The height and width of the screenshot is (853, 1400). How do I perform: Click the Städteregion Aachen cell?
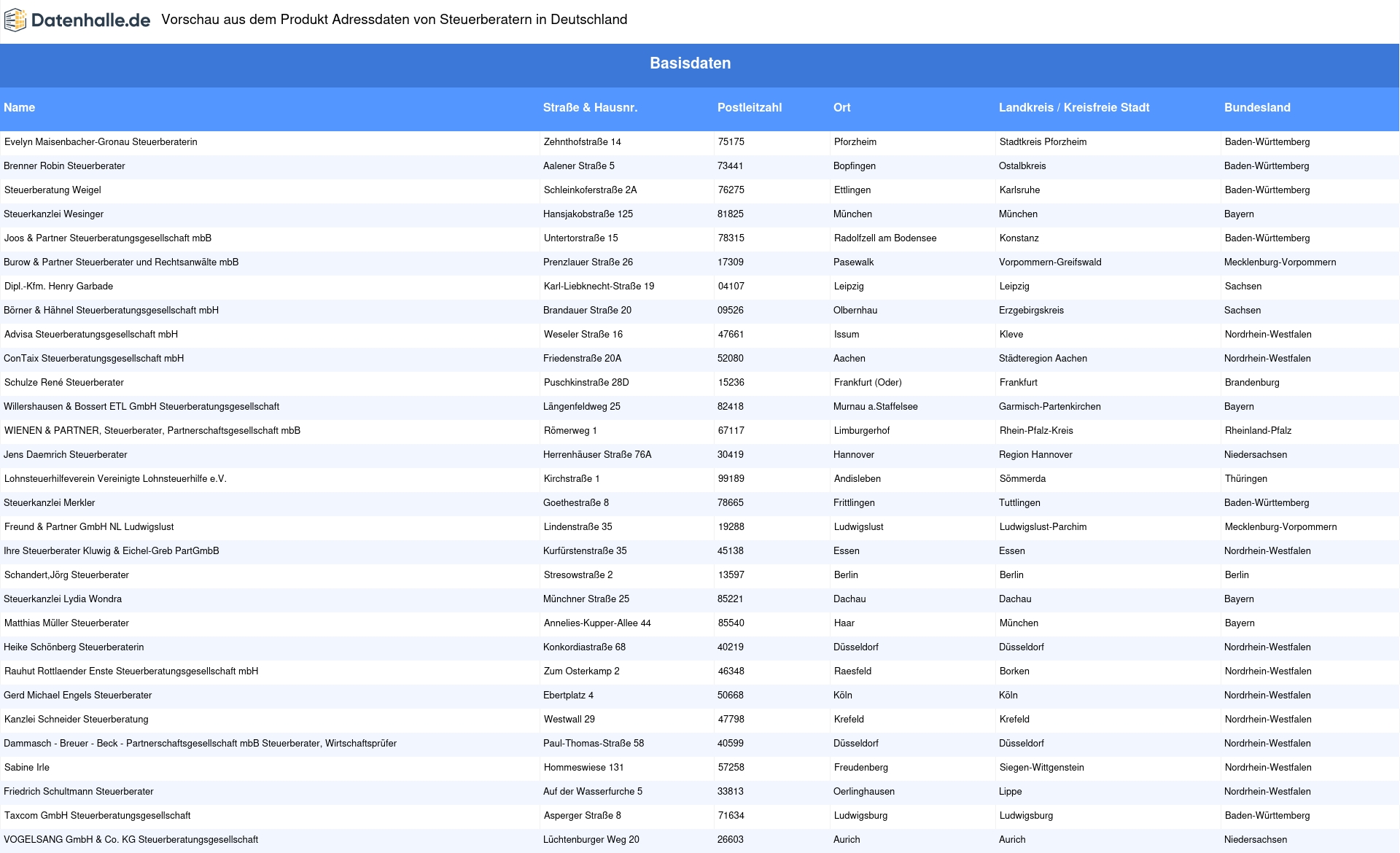(x=1043, y=359)
